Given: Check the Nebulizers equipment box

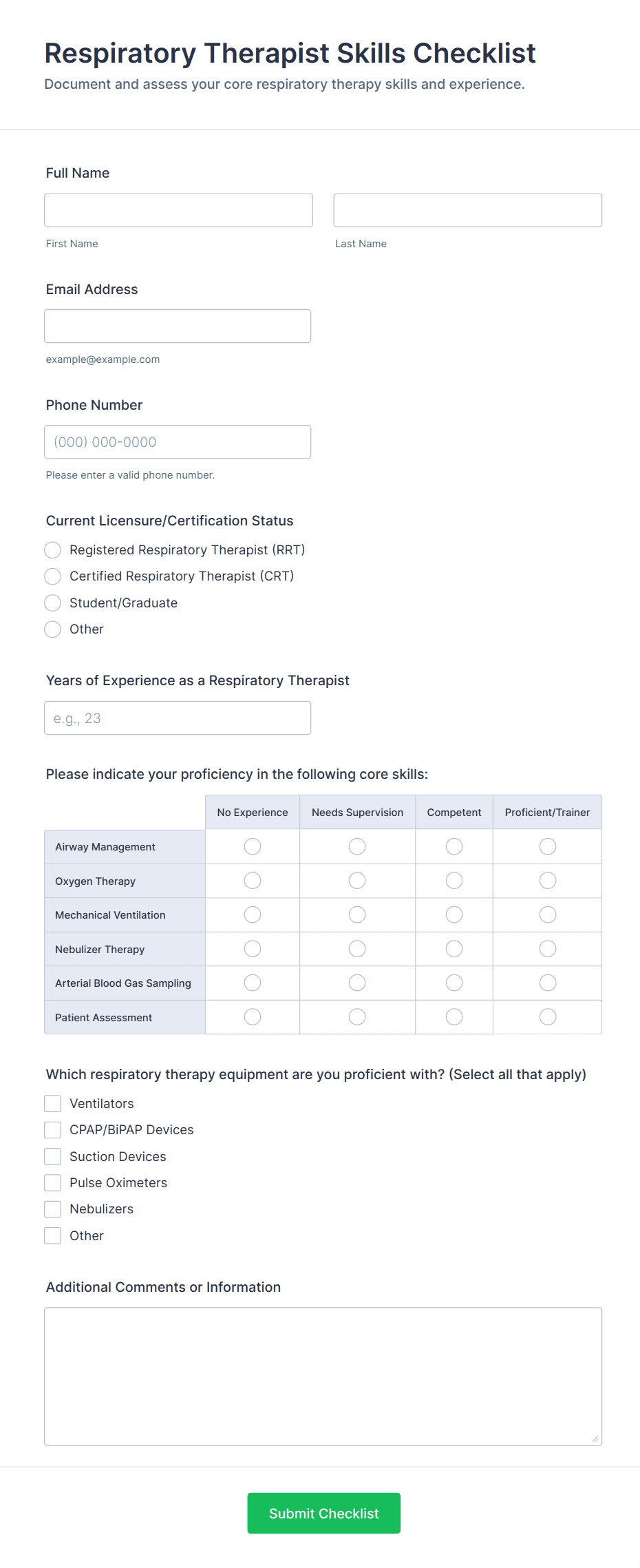Looking at the screenshot, I should coord(52,1209).
